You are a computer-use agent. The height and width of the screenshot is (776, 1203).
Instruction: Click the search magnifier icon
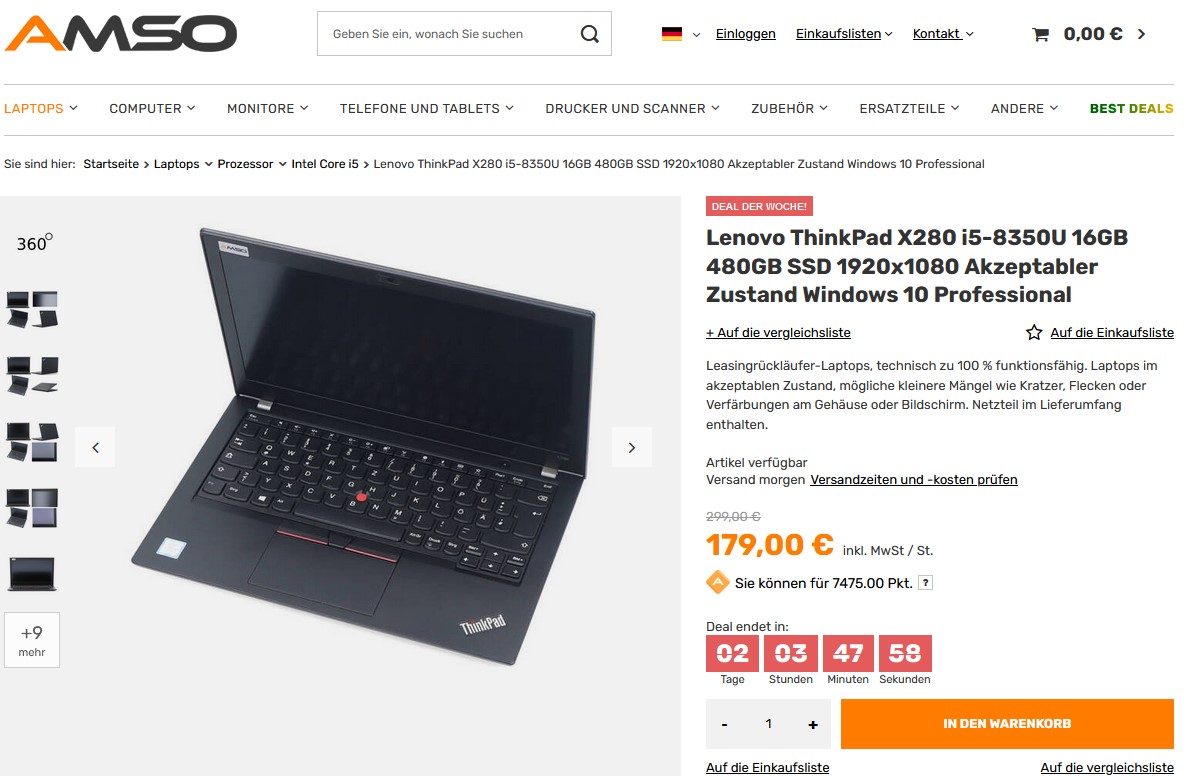point(590,34)
